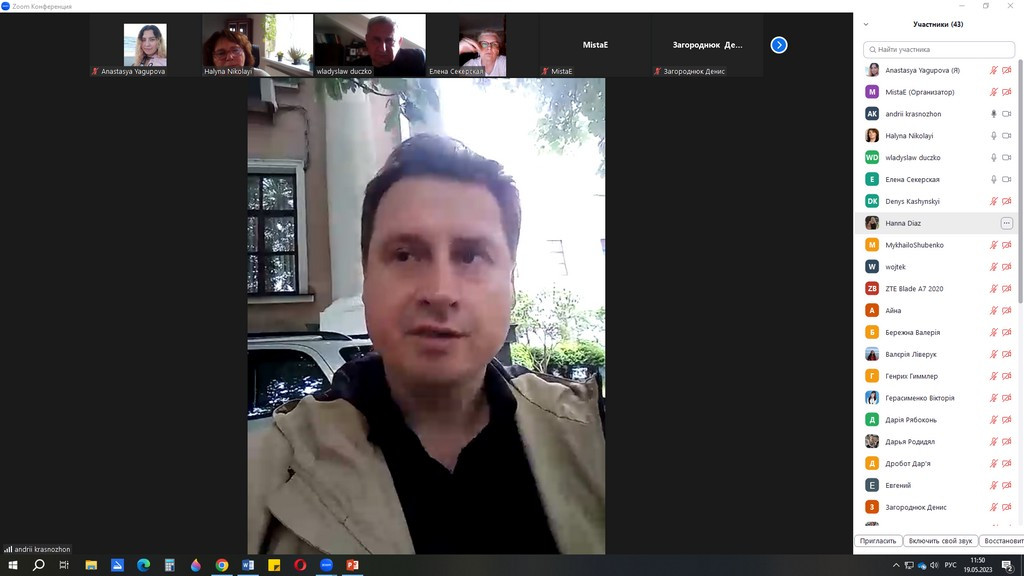Click muted mic icon for Евгений
The height and width of the screenshot is (576, 1024).
point(993,485)
